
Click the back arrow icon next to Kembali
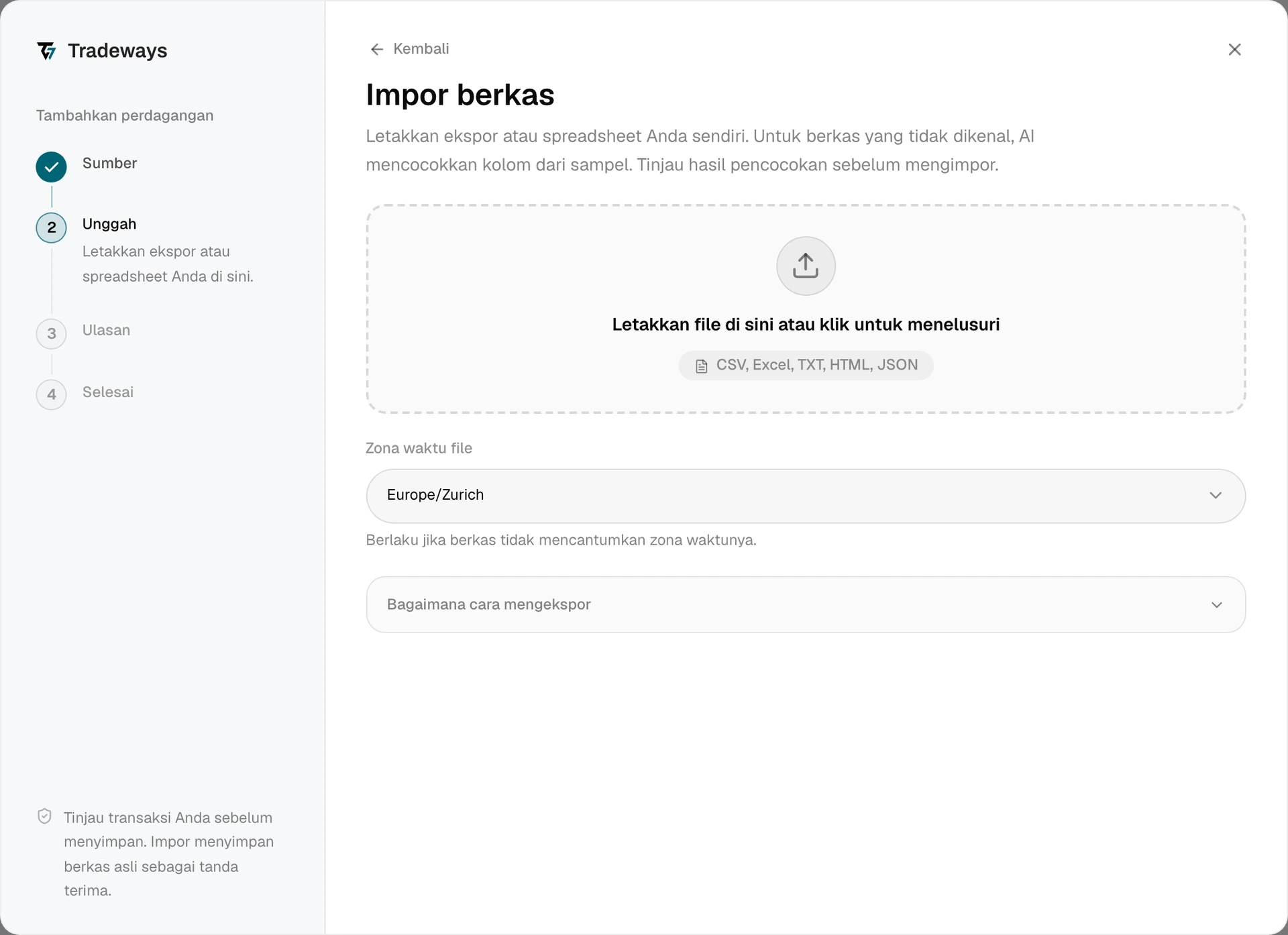377,50
